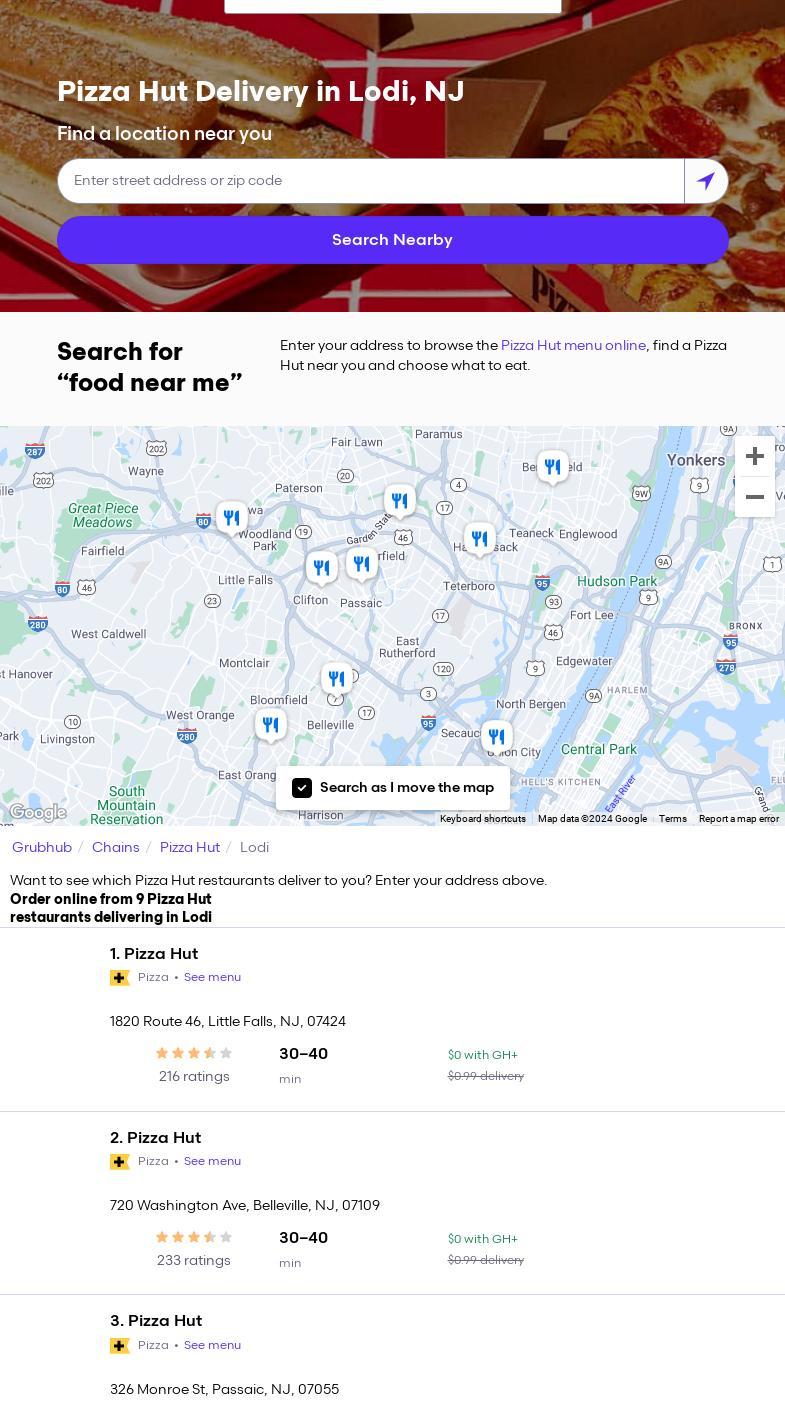This screenshot has width=785, height=1405.
Task: Open the Grubhub breadcrumb link
Action: click(x=42, y=847)
